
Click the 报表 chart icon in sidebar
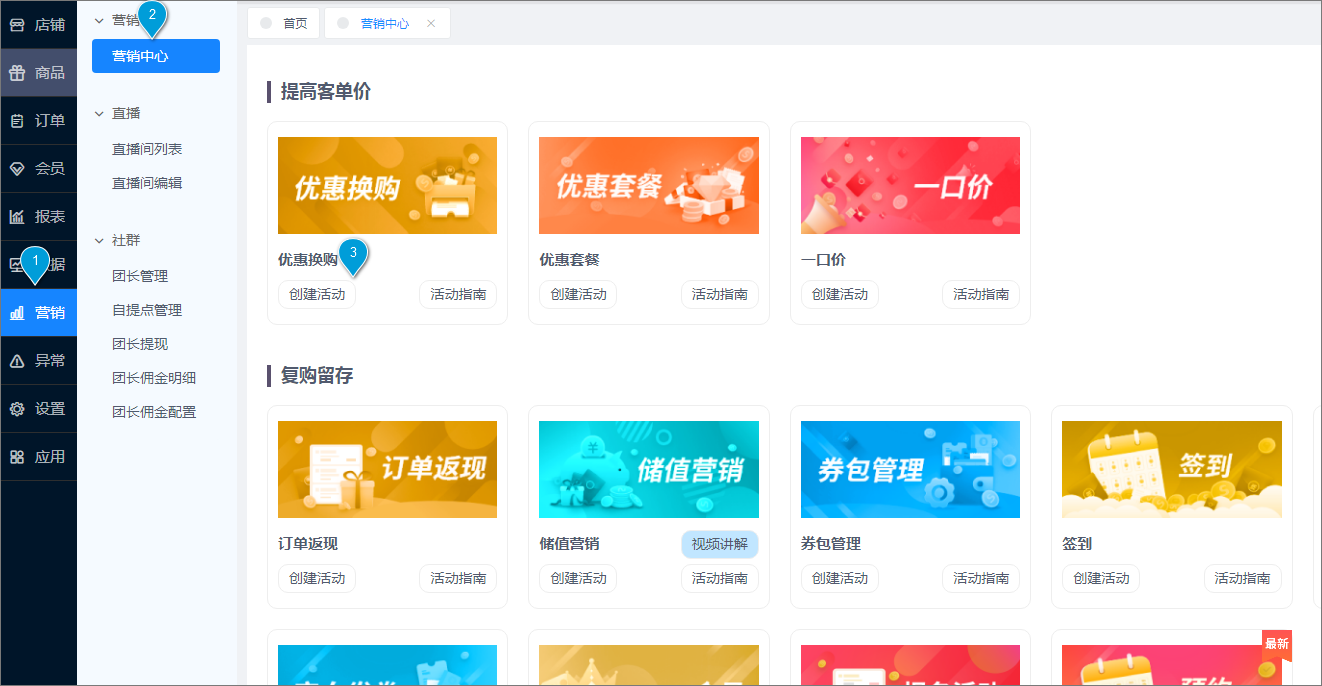(x=17, y=217)
